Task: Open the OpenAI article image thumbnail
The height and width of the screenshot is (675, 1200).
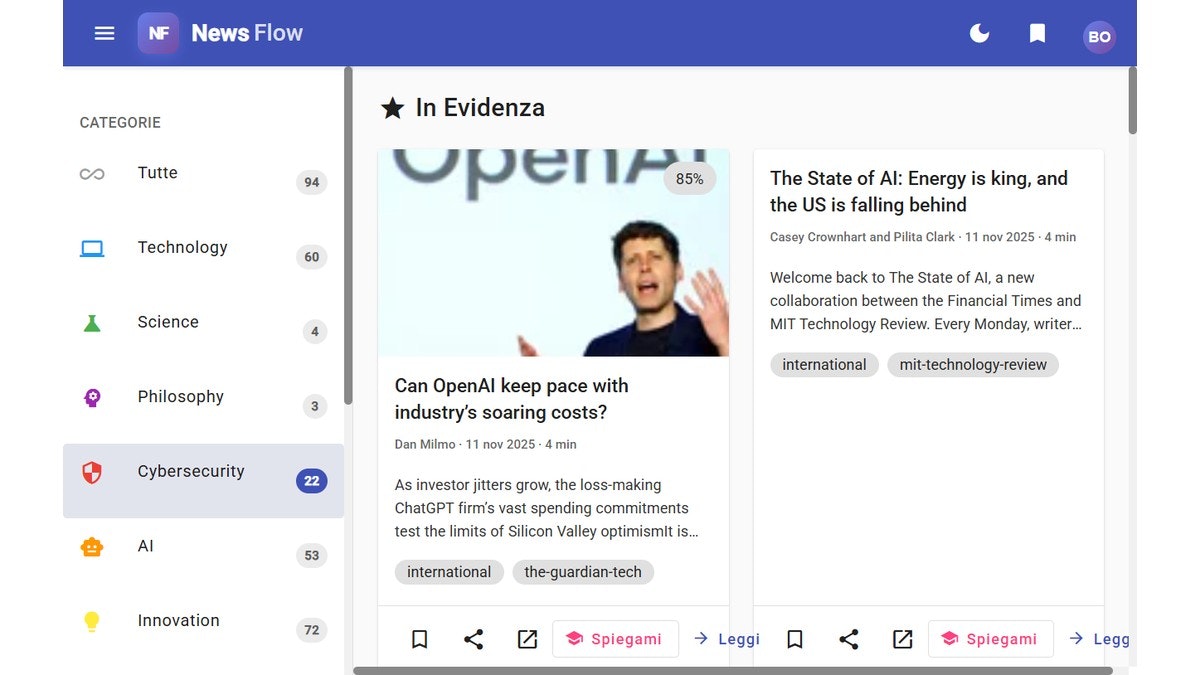Action: pyautogui.click(x=553, y=253)
